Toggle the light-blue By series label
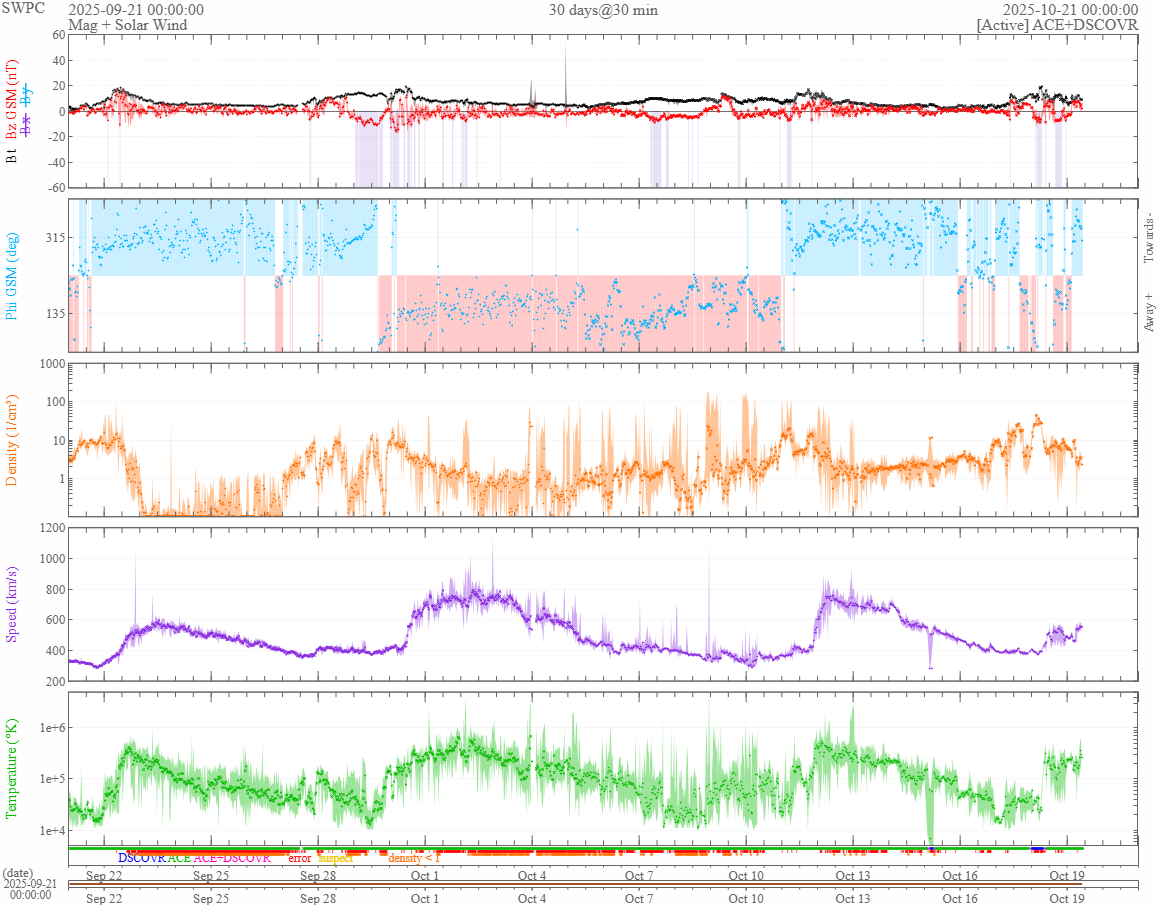This screenshot has height=905, width=1158. [27, 95]
